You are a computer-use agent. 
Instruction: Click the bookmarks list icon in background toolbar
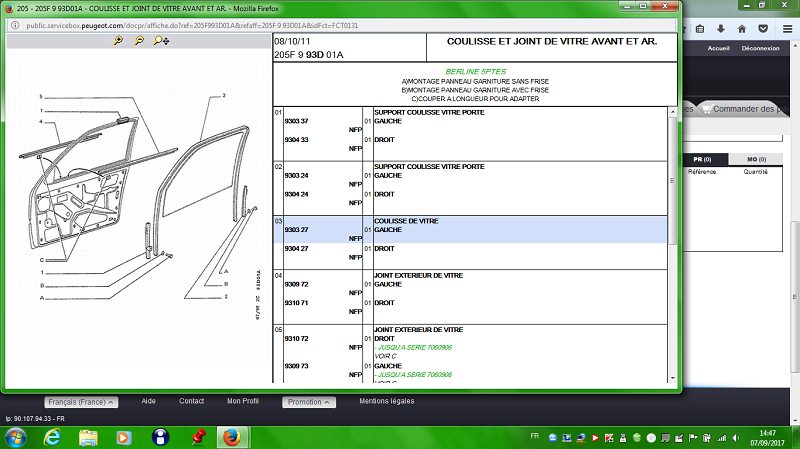click(x=700, y=29)
